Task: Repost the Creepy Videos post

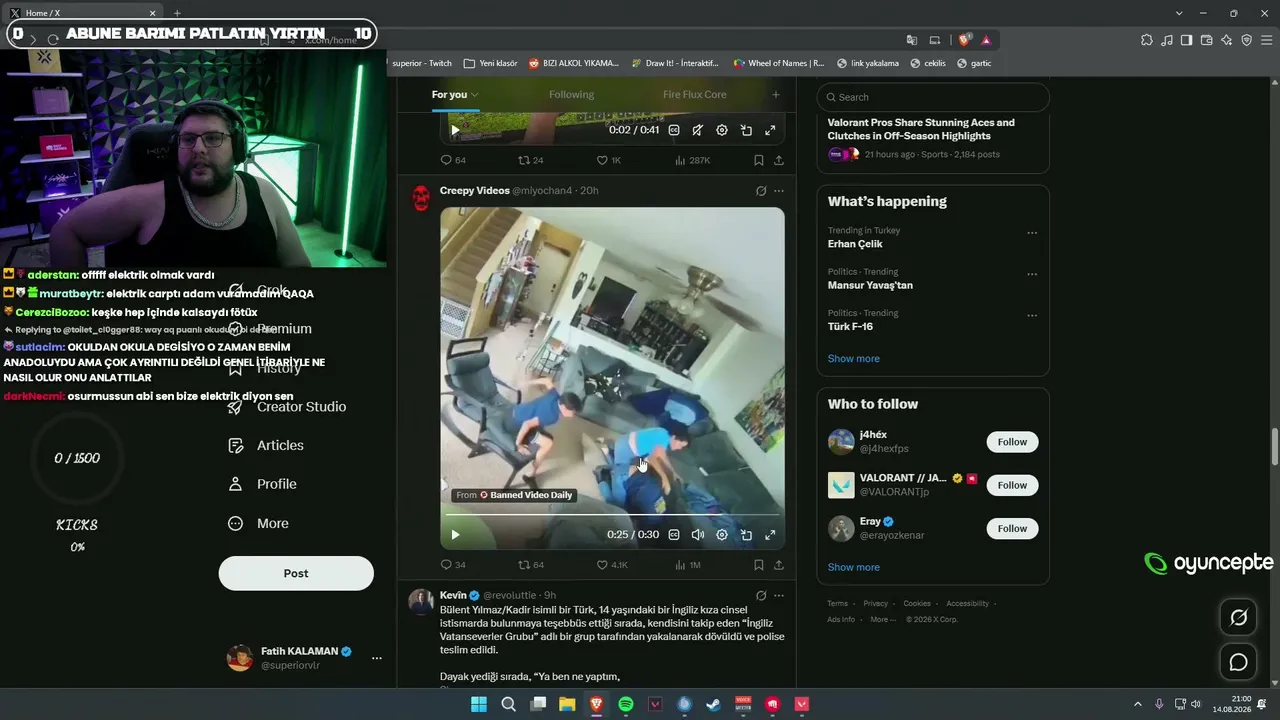Action: point(530,565)
